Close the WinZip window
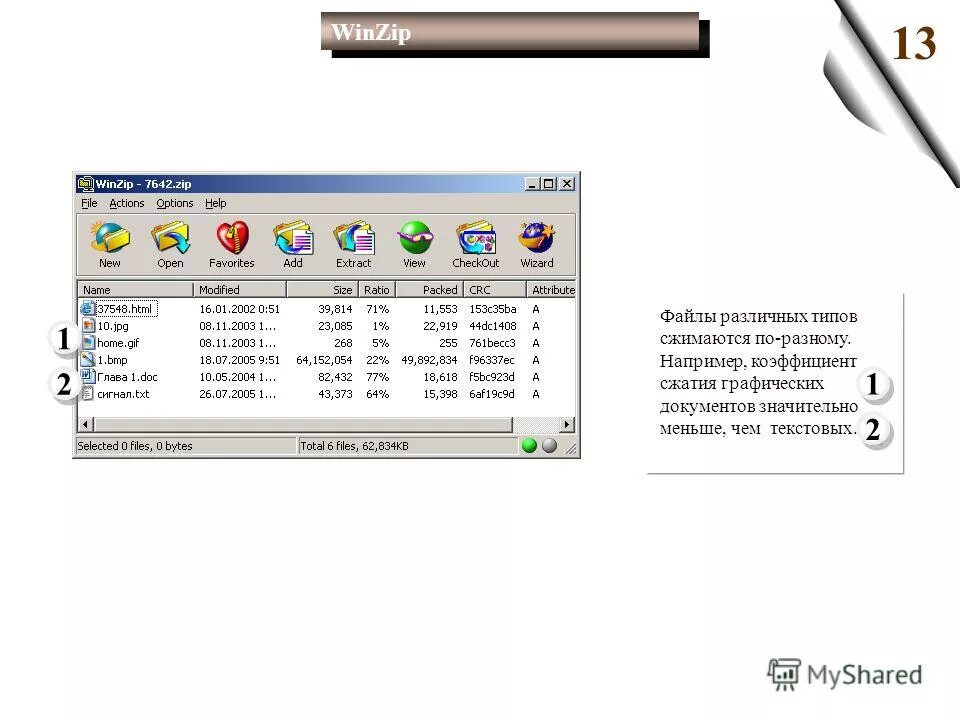The image size is (960, 720). click(x=568, y=184)
